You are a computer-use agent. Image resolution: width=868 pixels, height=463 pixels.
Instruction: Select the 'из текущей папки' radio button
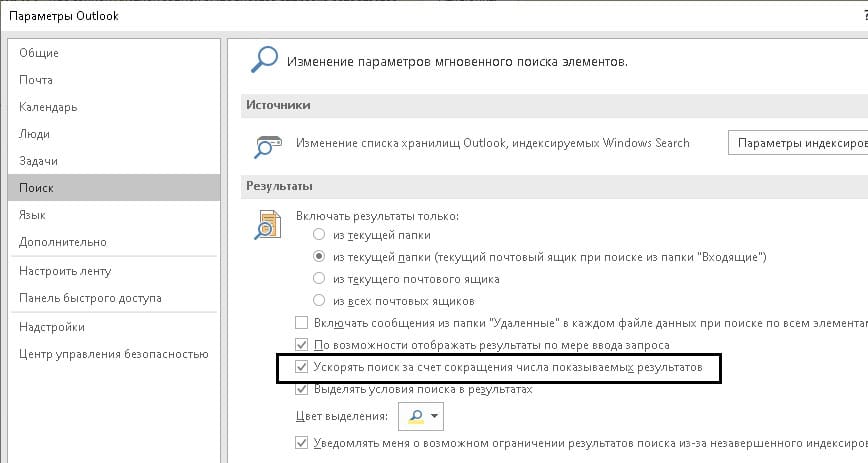319,235
